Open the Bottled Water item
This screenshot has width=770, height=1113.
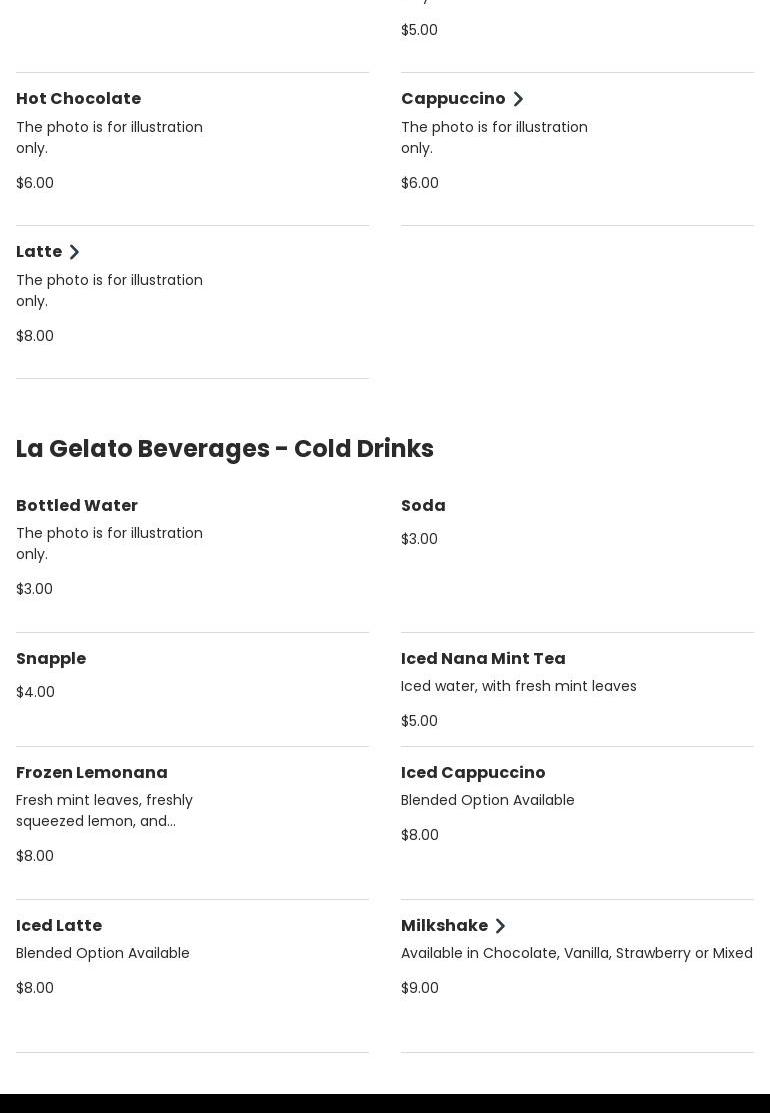[77, 505]
